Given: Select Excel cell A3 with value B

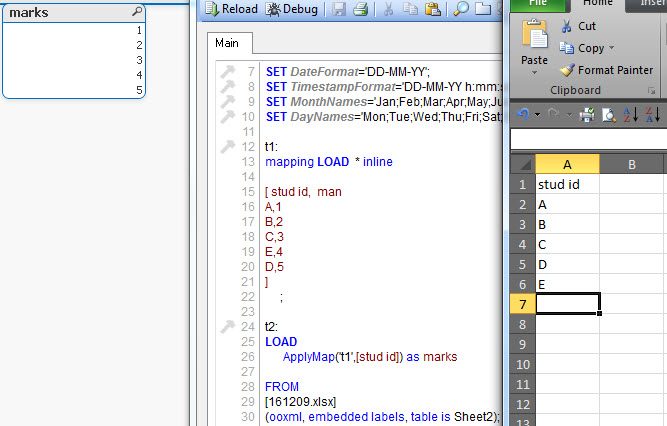Looking at the screenshot, I should [x=567, y=224].
